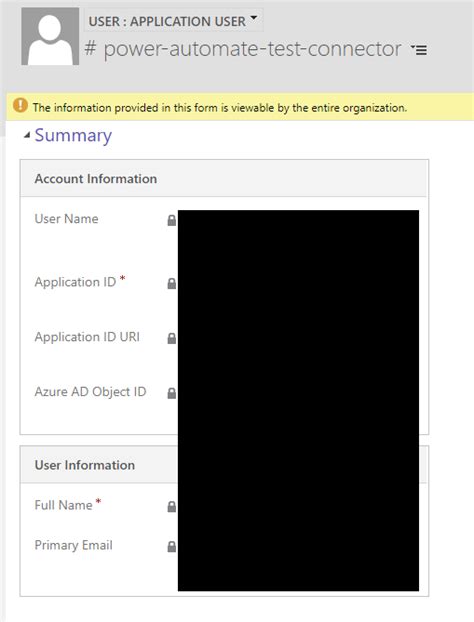This screenshot has height=622, width=474.
Task: Click the lock icon beside Full Name
Action: 172,506
